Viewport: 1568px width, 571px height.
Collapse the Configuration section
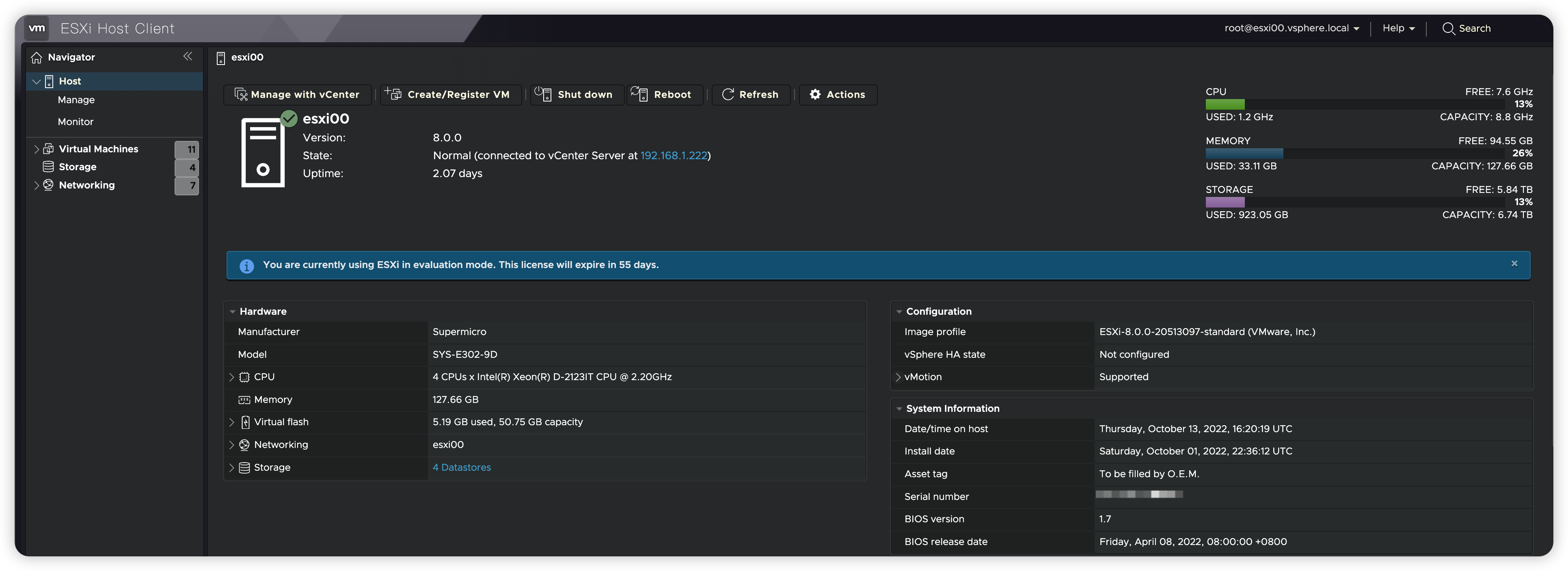899,311
